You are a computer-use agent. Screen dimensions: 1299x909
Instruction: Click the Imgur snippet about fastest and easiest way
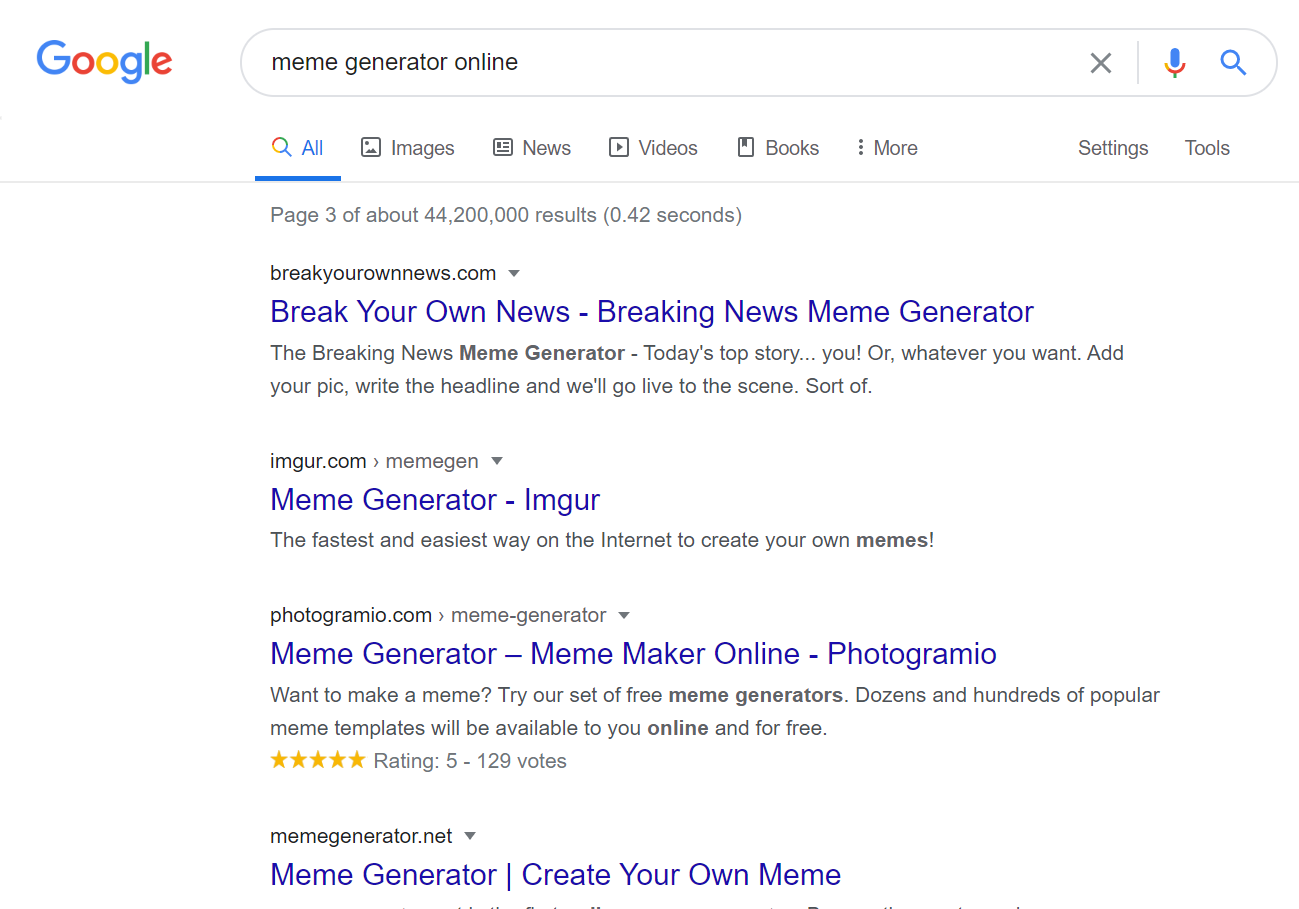(602, 540)
